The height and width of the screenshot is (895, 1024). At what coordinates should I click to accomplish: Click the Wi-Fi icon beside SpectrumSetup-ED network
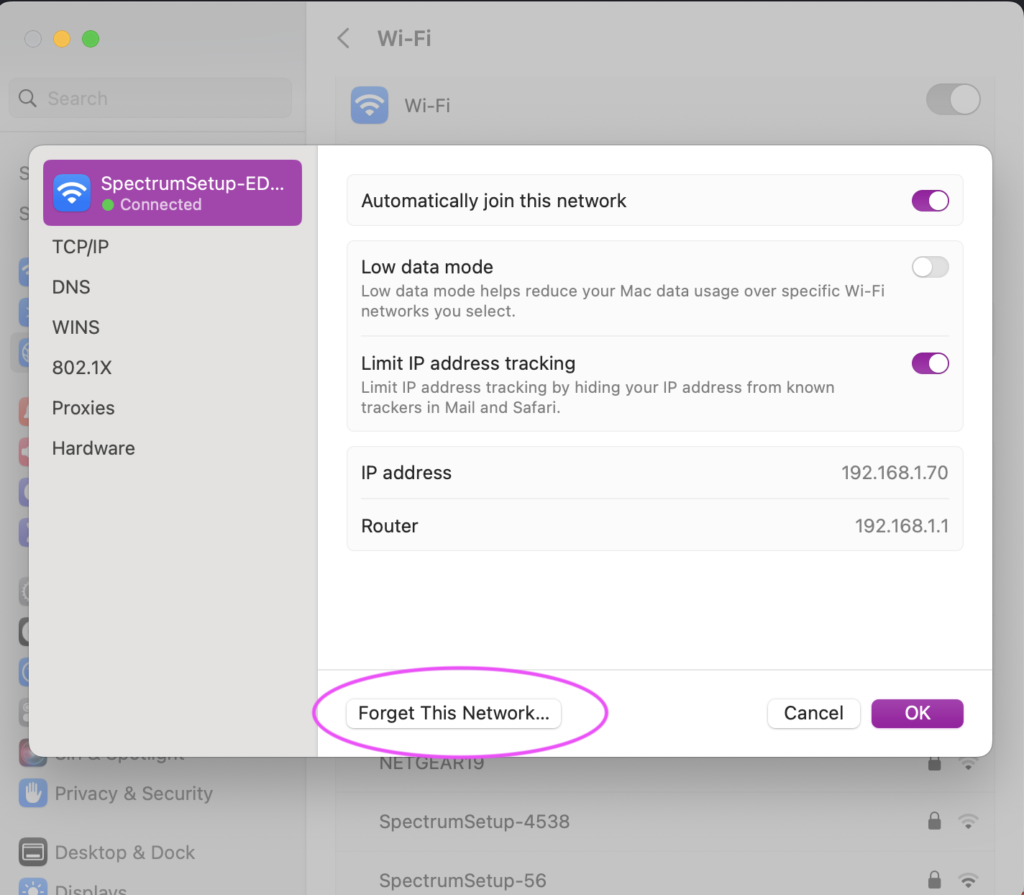[x=72, y=192]
